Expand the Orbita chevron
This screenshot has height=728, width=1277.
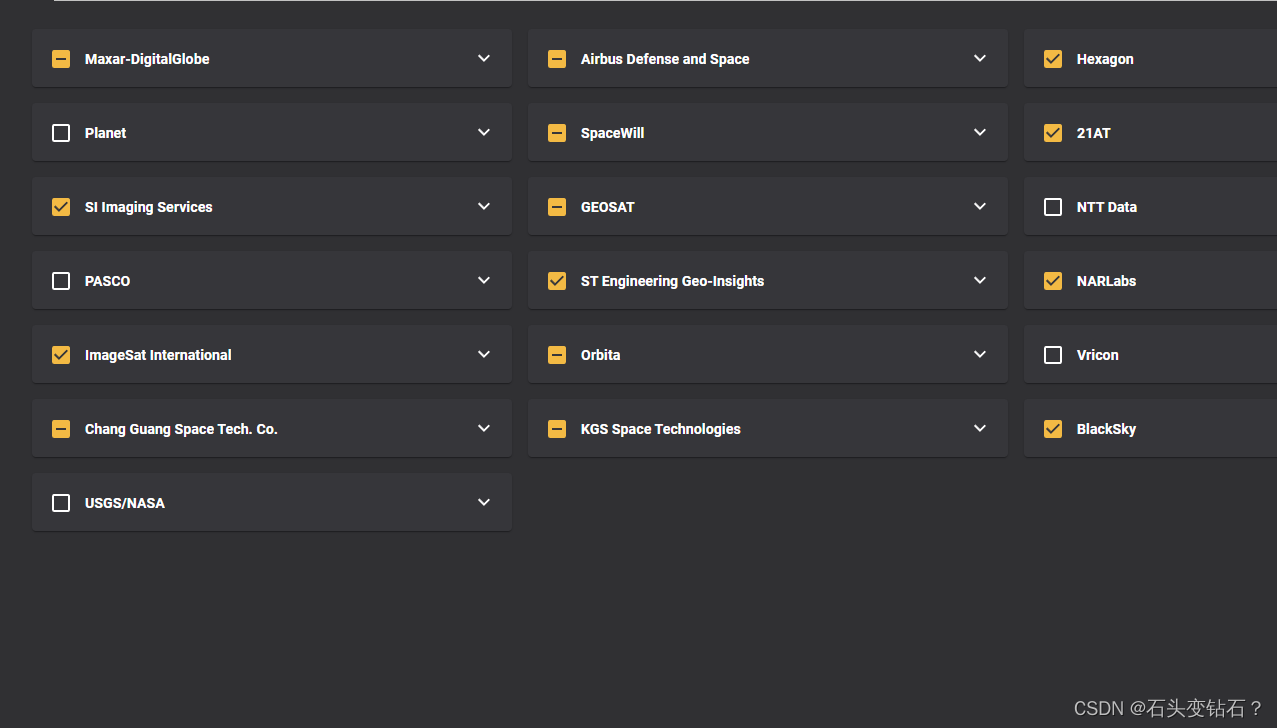coord(980,355)
